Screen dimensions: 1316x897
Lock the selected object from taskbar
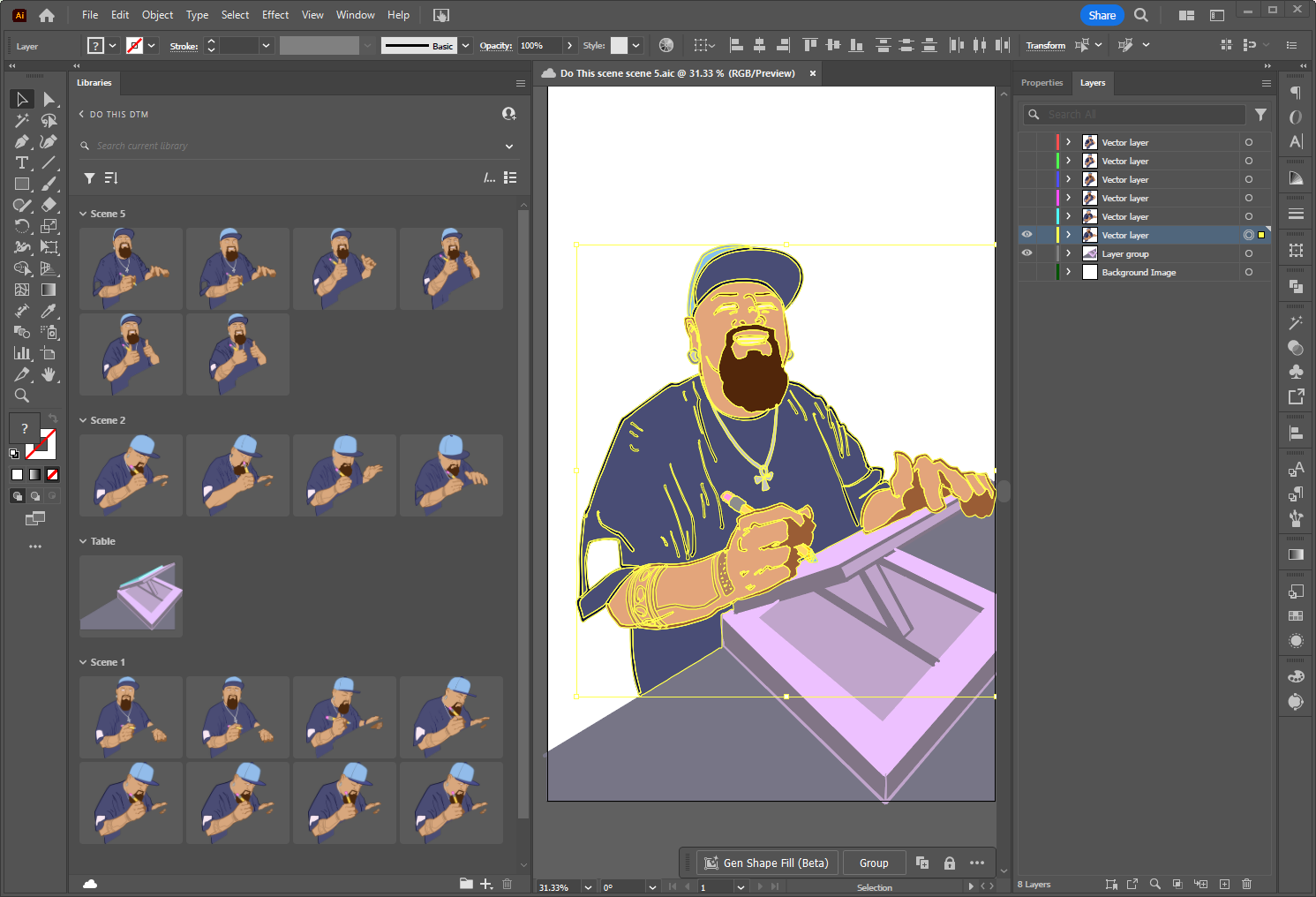click(950, 863)
